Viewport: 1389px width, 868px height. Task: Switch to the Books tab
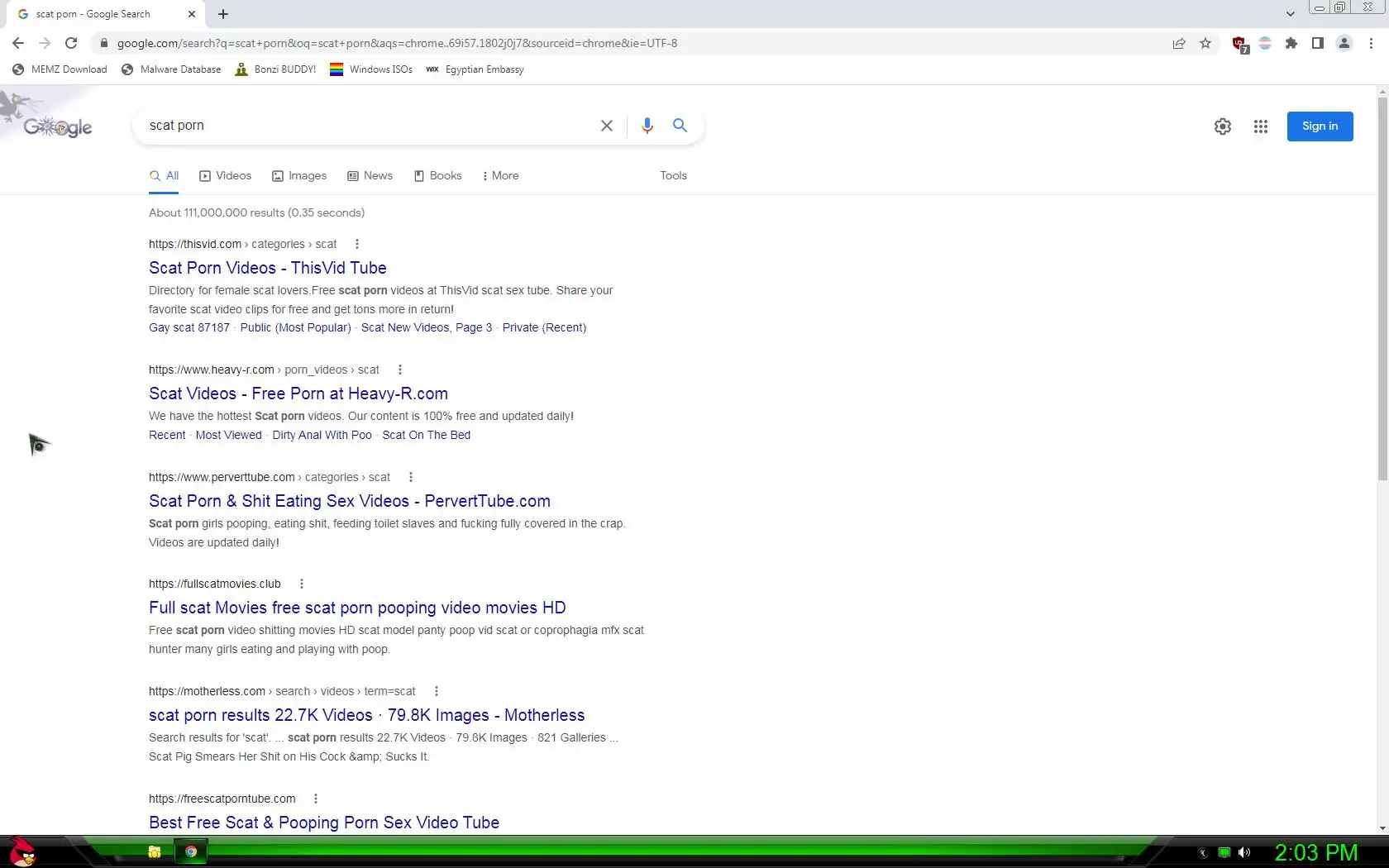(x=437, y=175)
